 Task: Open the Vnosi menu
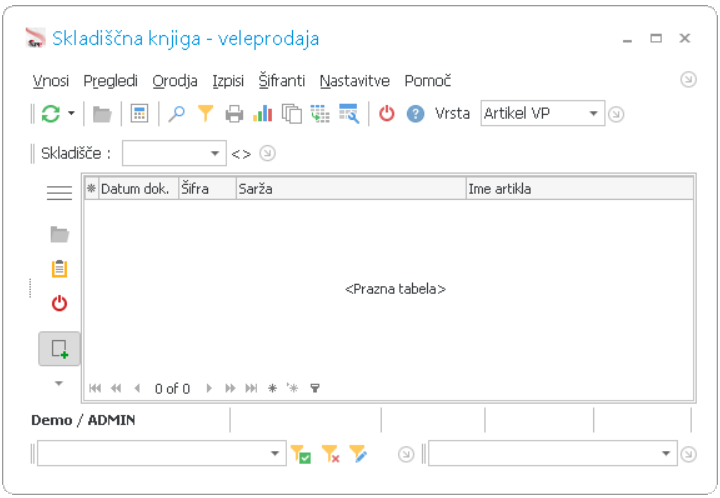[51, 81]
